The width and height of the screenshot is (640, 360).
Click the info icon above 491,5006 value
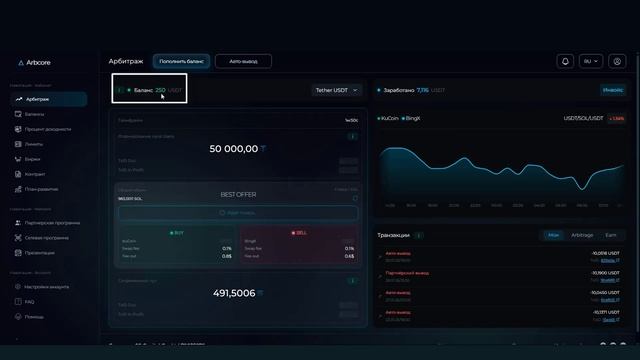[x=353, y=281]
